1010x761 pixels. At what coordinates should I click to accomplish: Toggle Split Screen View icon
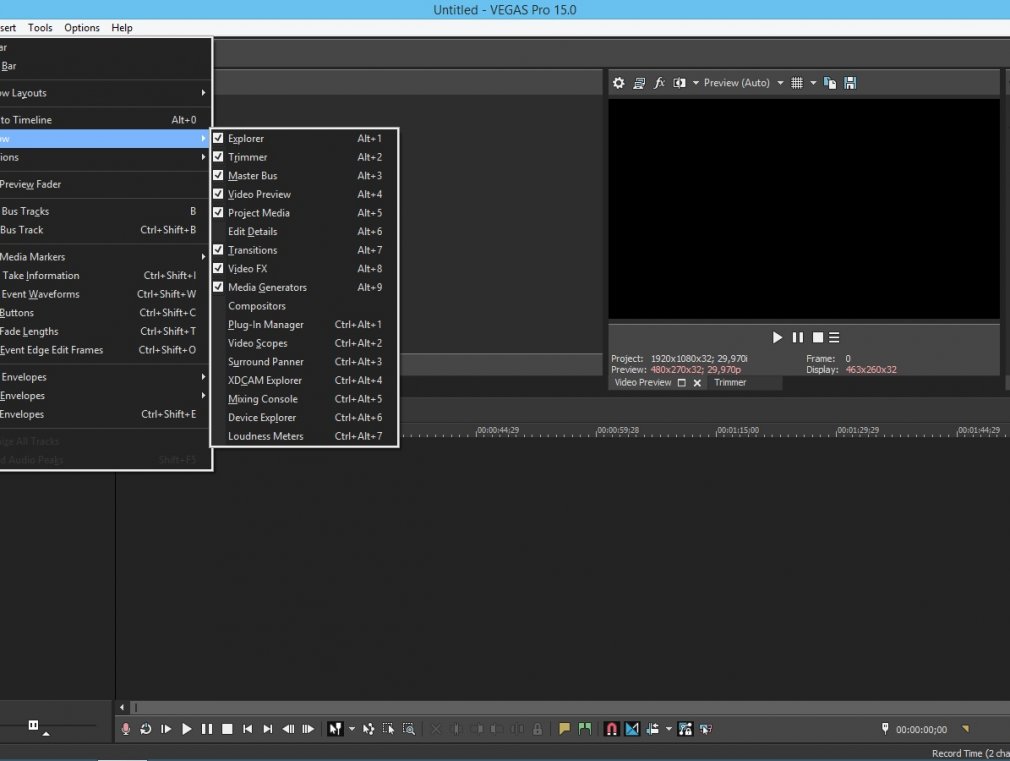point(679,83)
